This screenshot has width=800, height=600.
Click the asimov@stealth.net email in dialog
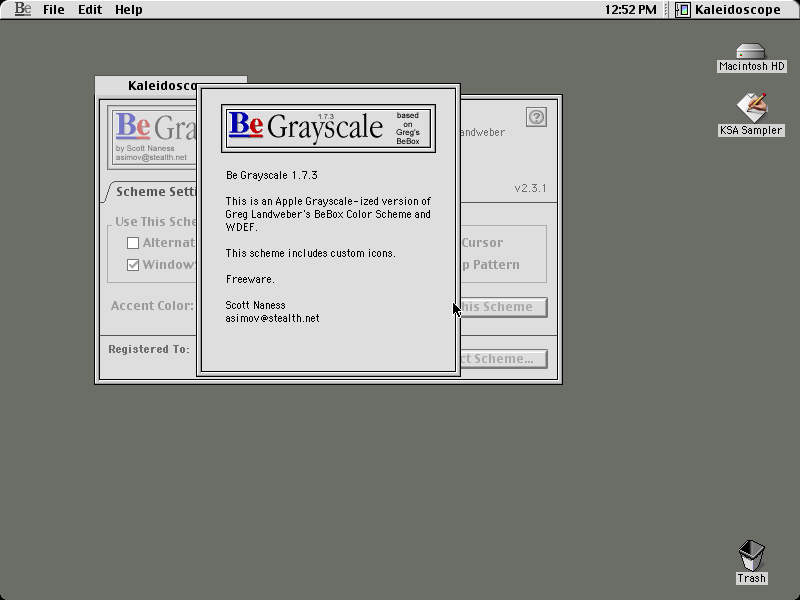[x=272, y=318]
